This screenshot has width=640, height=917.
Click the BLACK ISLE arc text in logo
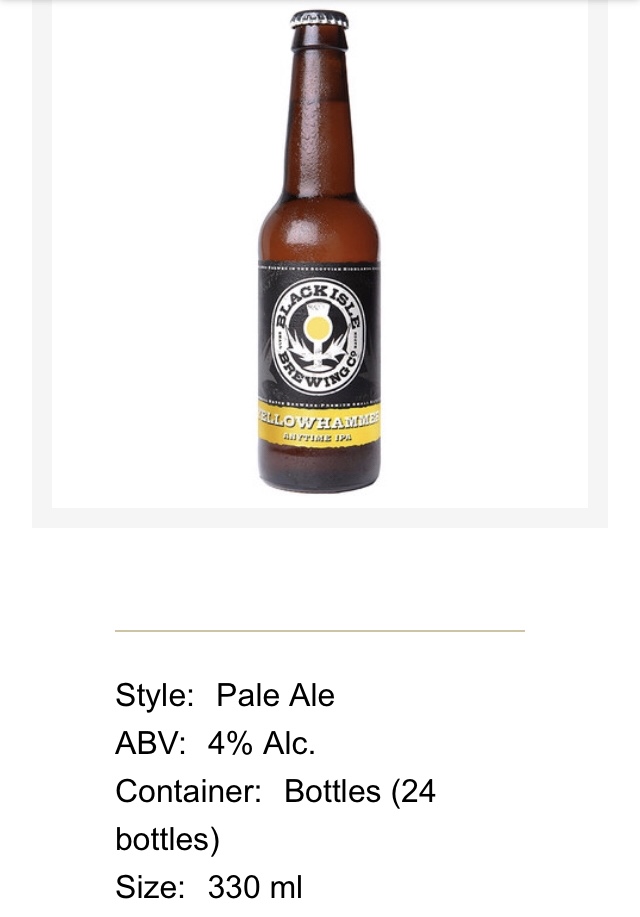[x=319, y=303]
